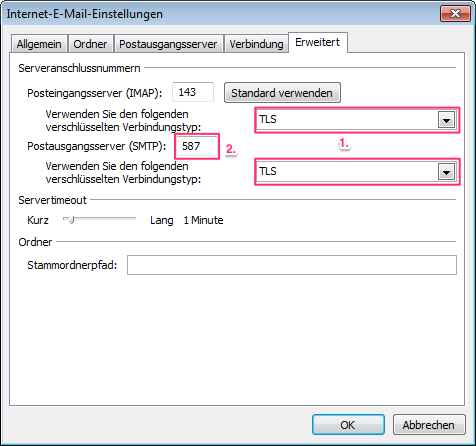The image size is (476, 446).
Task: Go to the Verbindung tab
Action: (x=256, y=44)
